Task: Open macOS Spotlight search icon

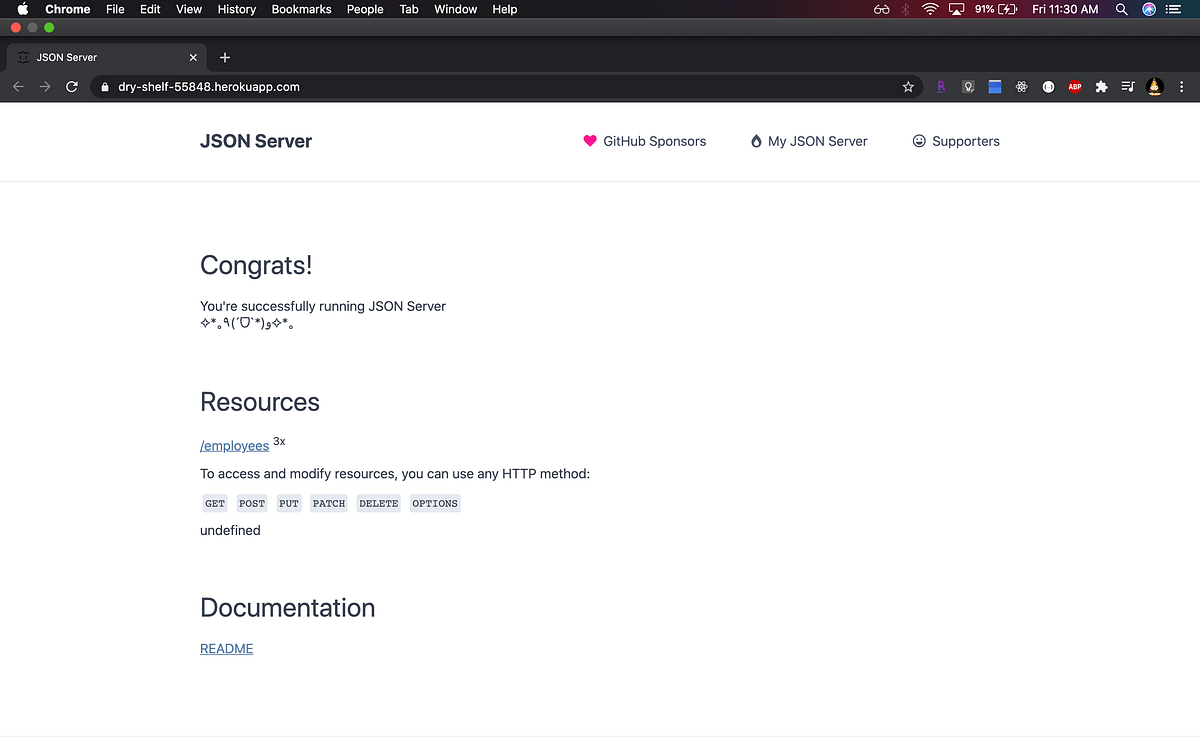Action: [x=1121, y=9]
